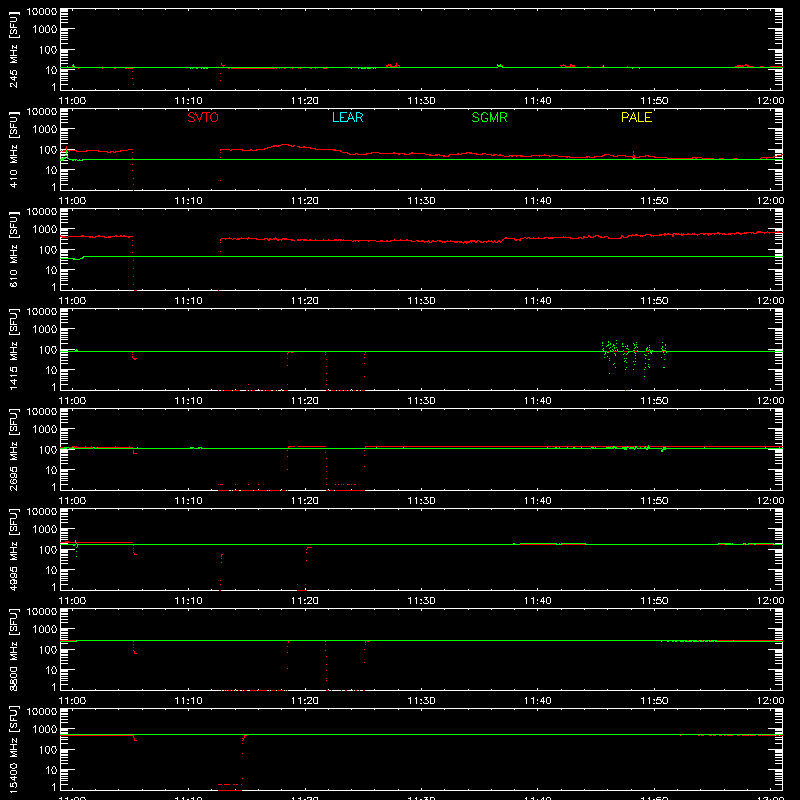Viewport: 800px width, 800px height.
Task: Select the 410 MHz [SFU] axis label
Action: [13, 149]
